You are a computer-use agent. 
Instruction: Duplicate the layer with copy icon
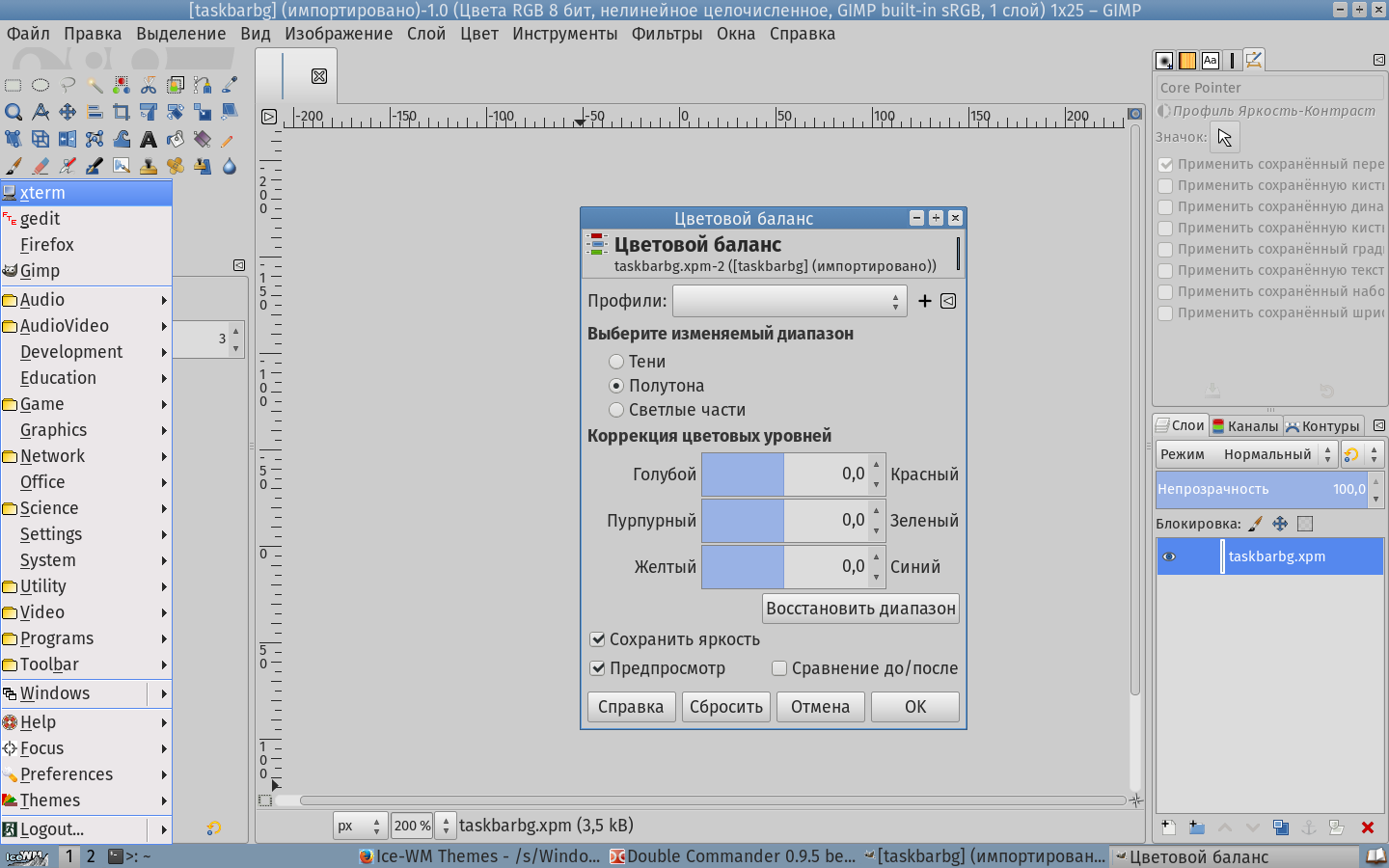click(1281, 827)
